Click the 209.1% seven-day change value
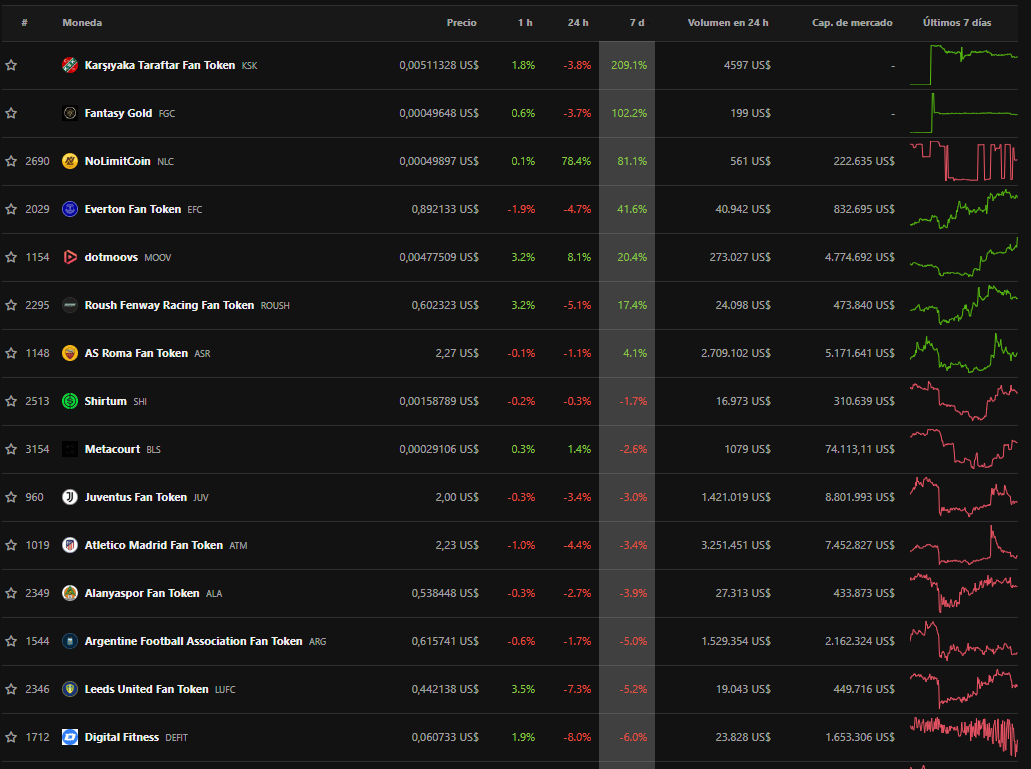The height and width of the screenshot is (769, 1031). pos(629,65)
